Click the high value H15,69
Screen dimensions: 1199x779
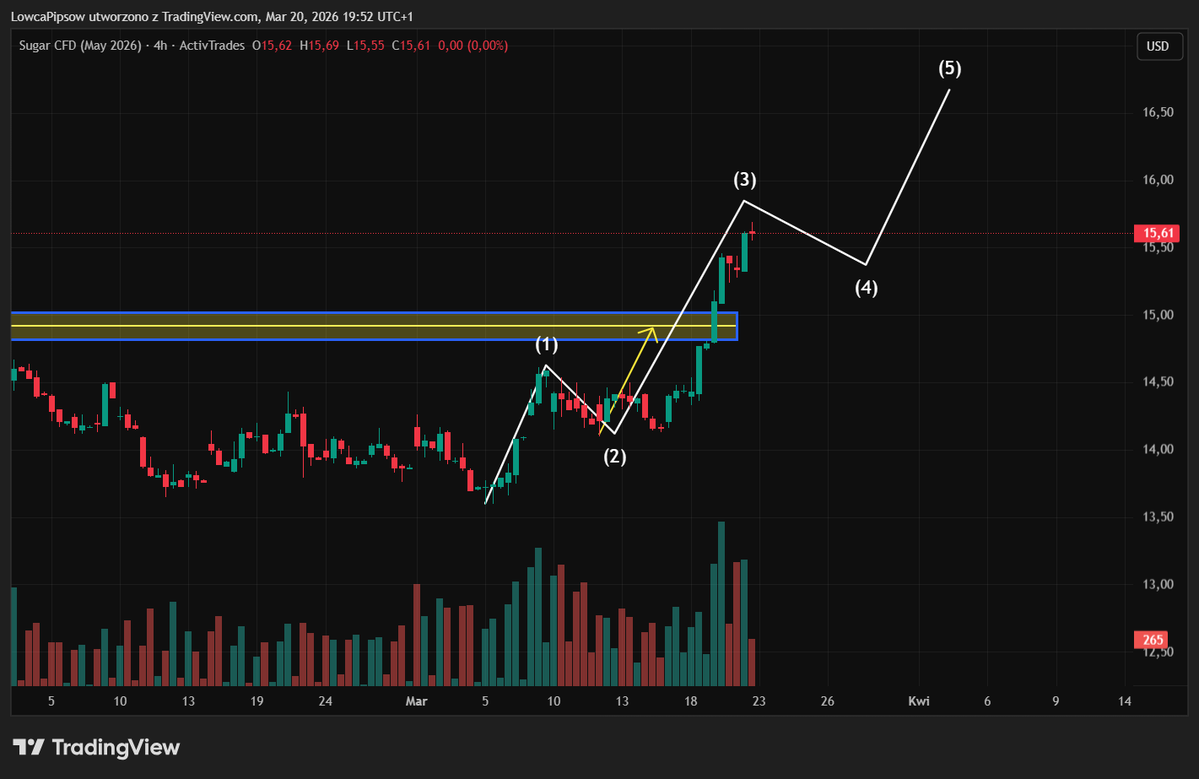point(319,46)
